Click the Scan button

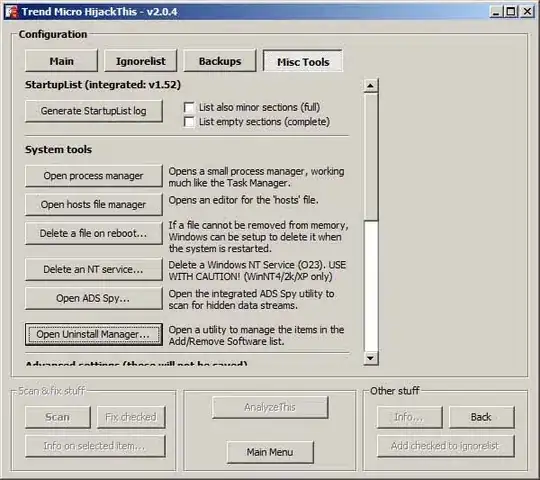point(58,417)
